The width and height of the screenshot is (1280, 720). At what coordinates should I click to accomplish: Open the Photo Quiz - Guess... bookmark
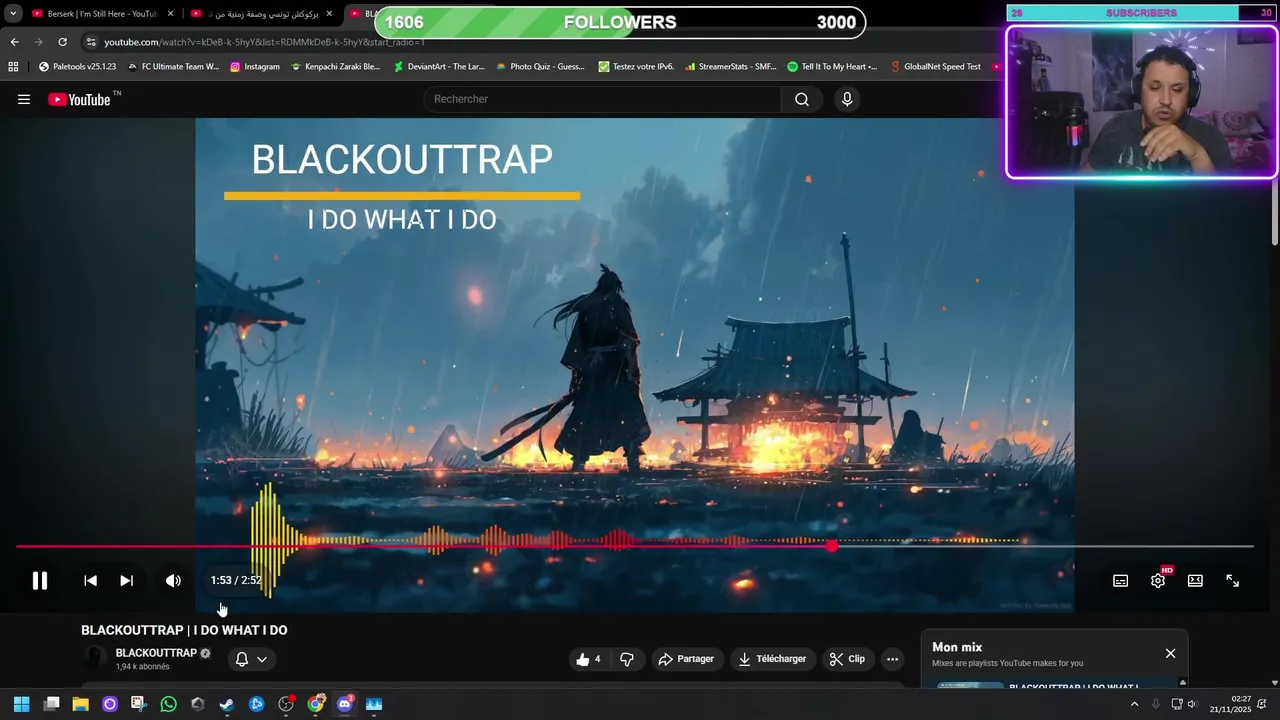(x=540, y=67)
